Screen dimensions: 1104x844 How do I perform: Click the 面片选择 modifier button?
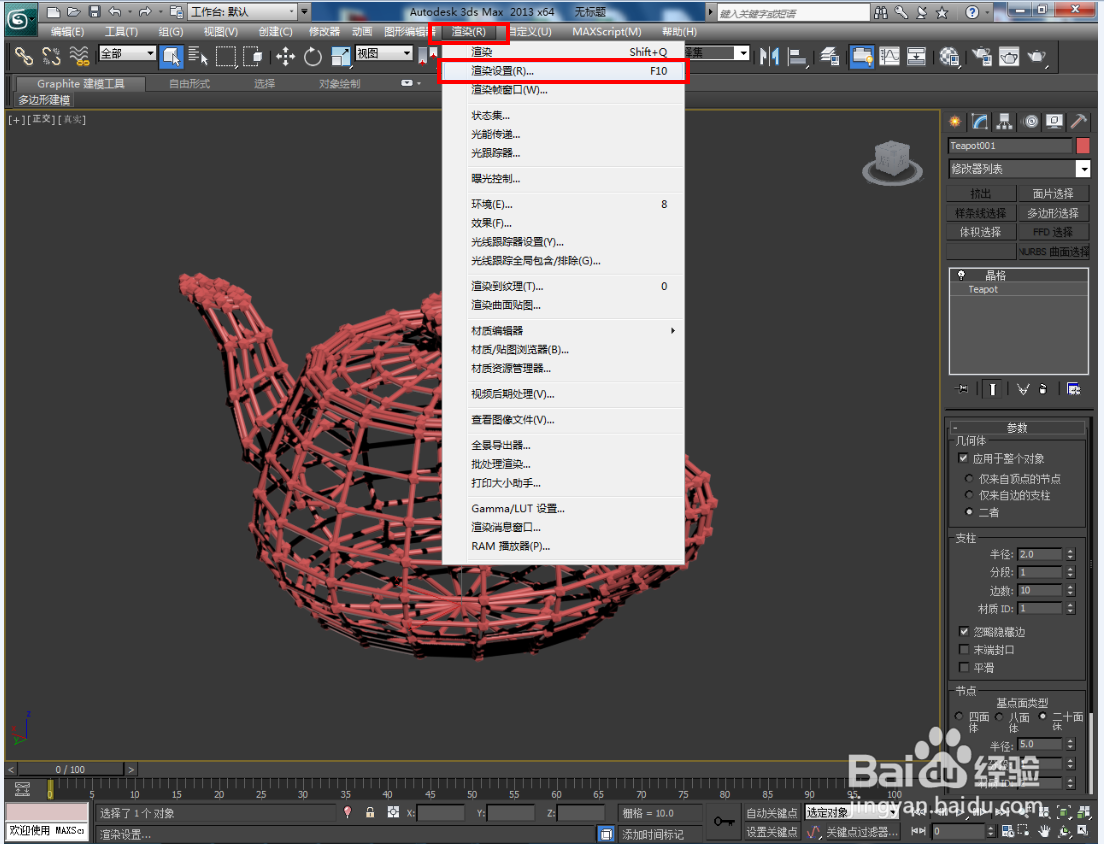[x=1053, y=194]
